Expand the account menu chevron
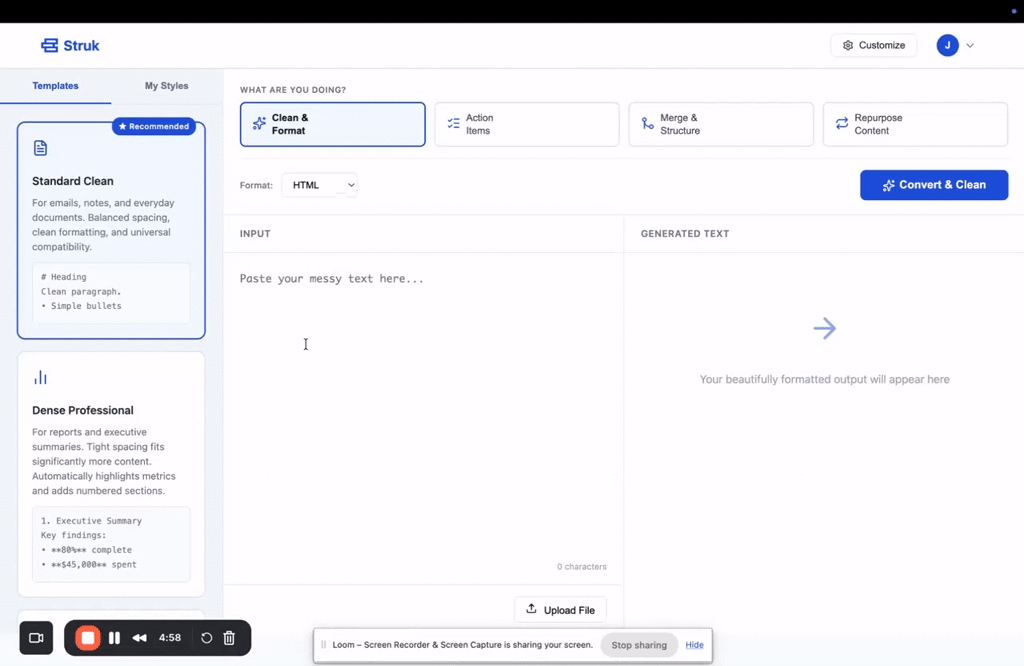1024x666 pixels. point(970,45)
